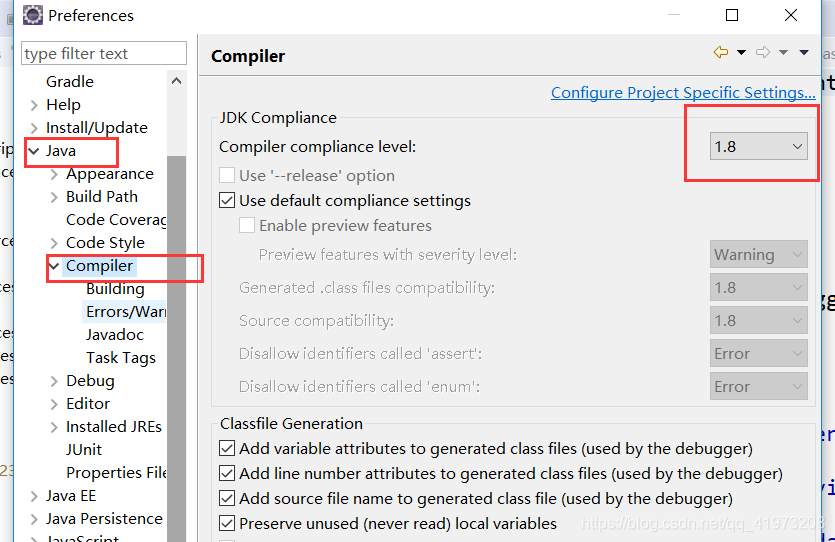Click the tree scroll-up arrow
This screenshot has width=835, height=542.
click(176, 81)
